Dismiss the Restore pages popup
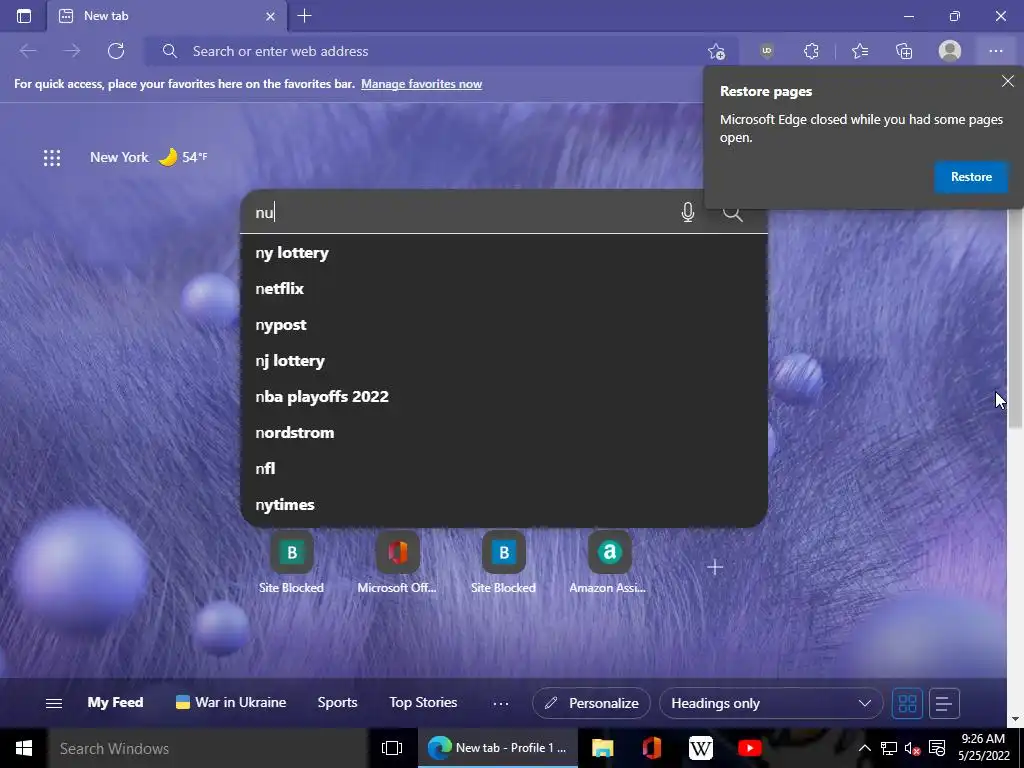Image resolution: width=1024 pixels, height=768 pixels. (x=1008, y=81)
